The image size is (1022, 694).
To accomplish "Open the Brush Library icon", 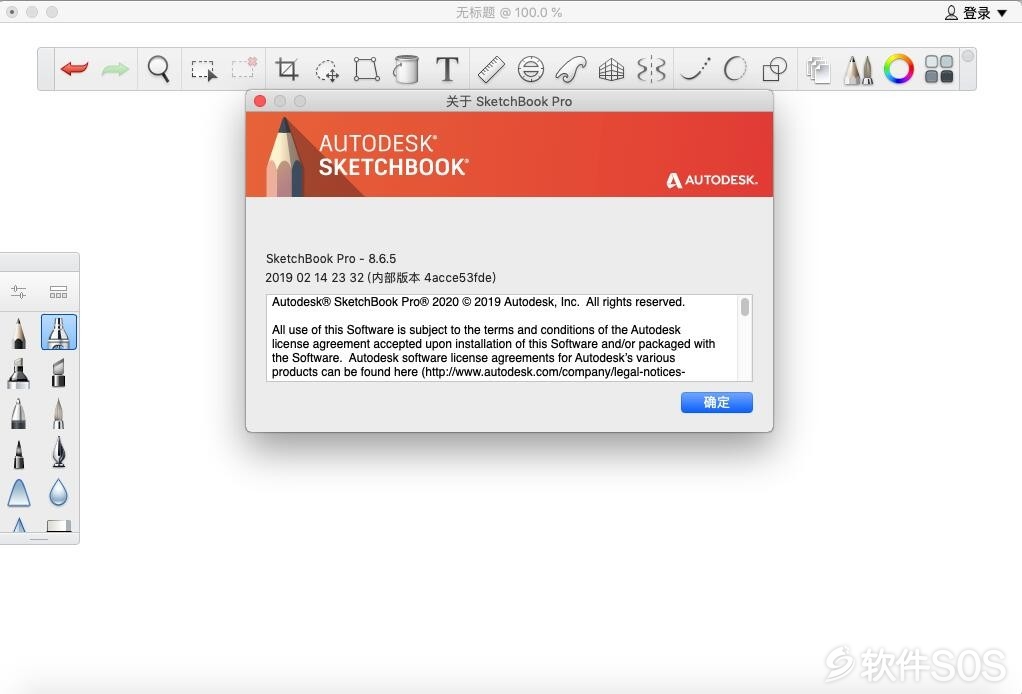I will (x=59, y=292).
